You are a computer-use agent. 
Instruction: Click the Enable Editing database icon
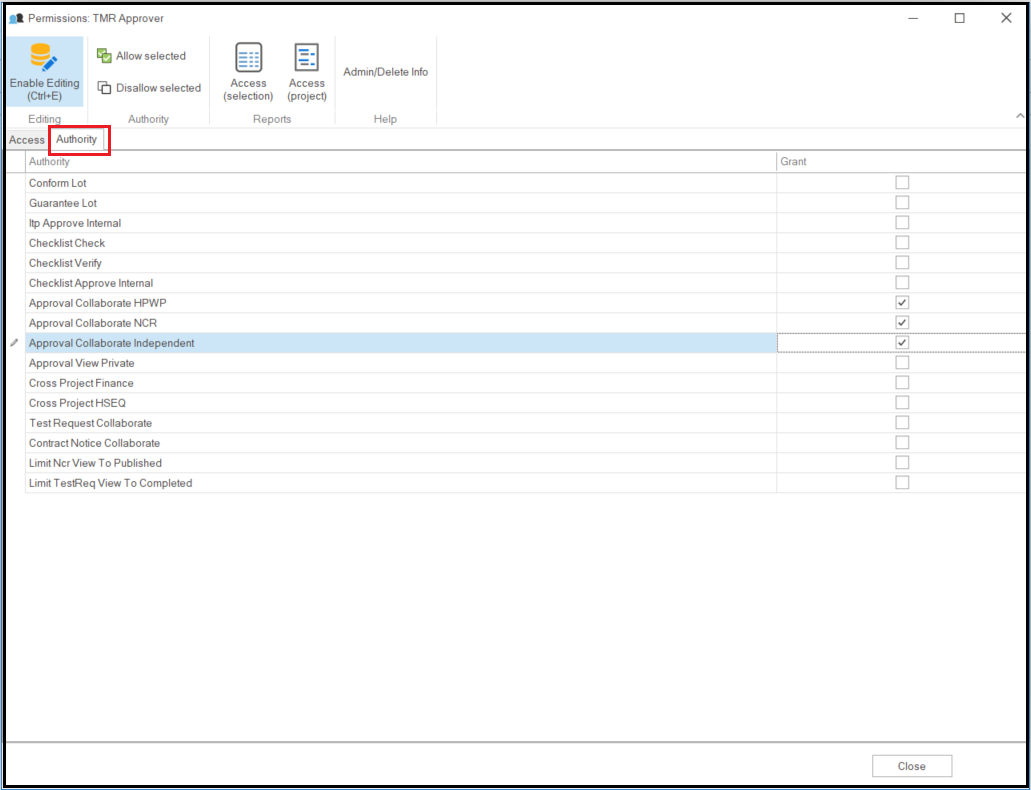click(45, 58)
